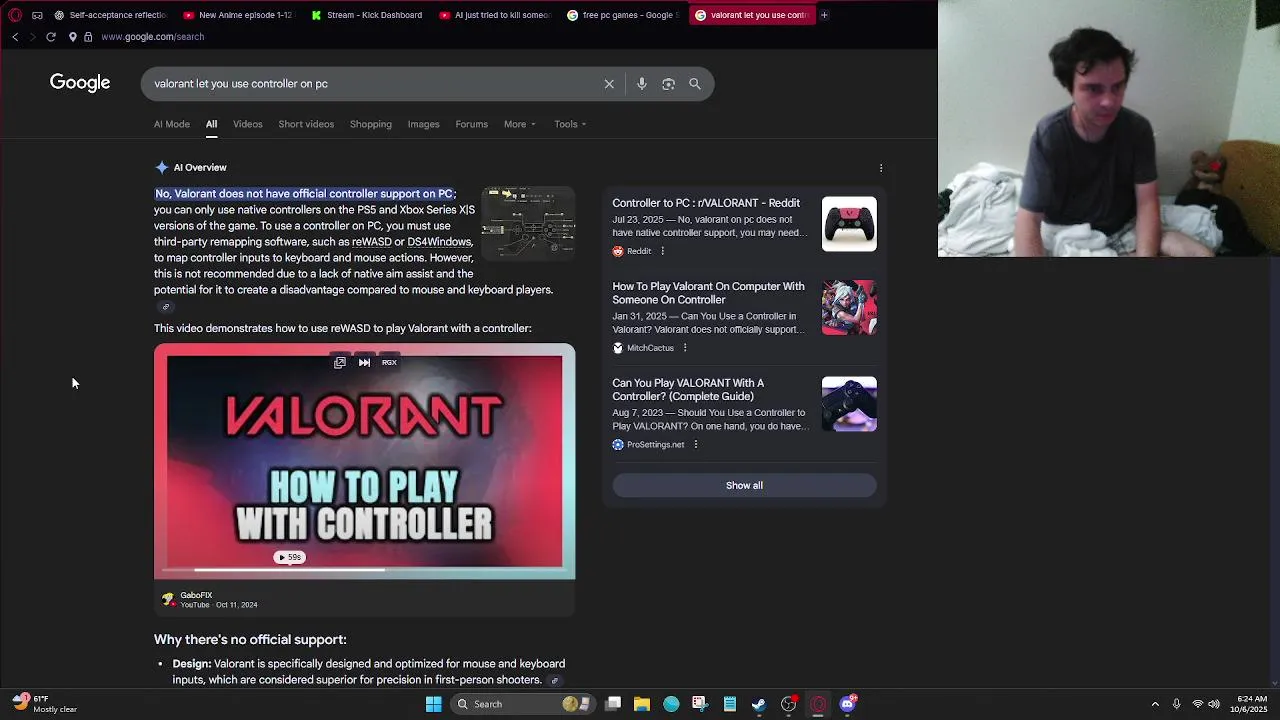Switch to New Anime episode 1-12 tab

click(x=238, y=15)
